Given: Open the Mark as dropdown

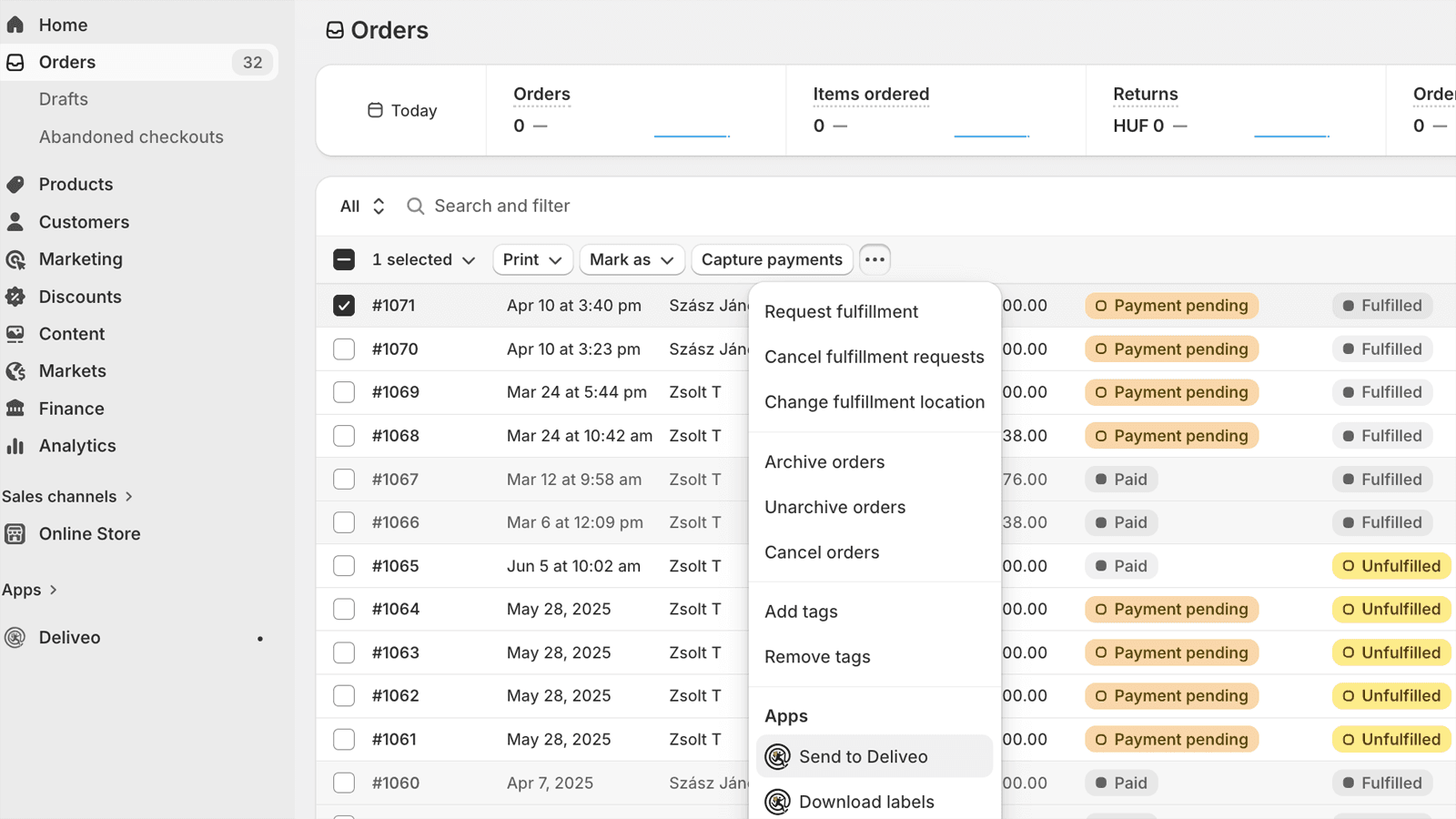Looking at the screenshot, I should (x=632, y=259).
